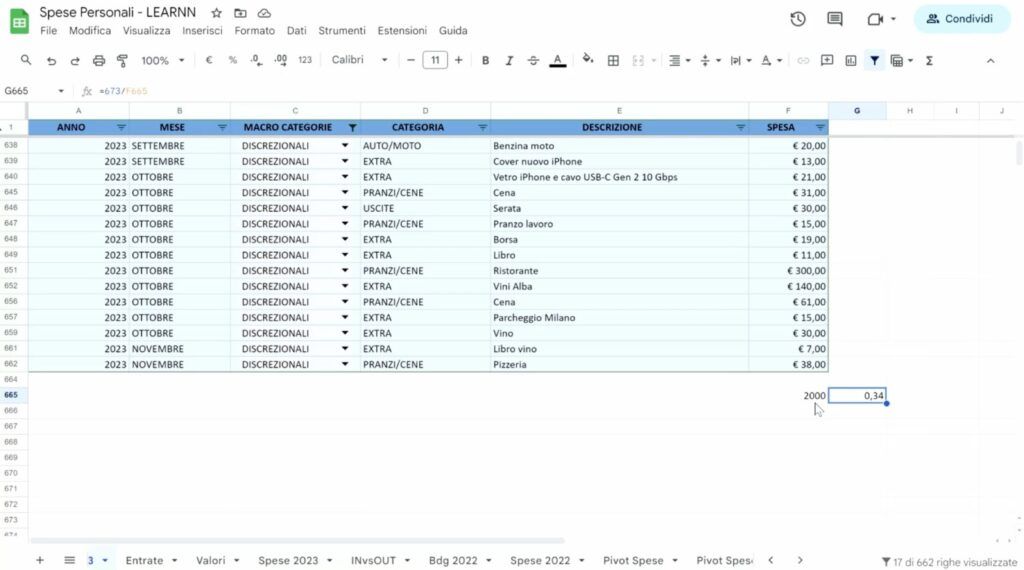1024x570 pixels.
Task: Select the paint format roller icon
Action: (122, 61)
